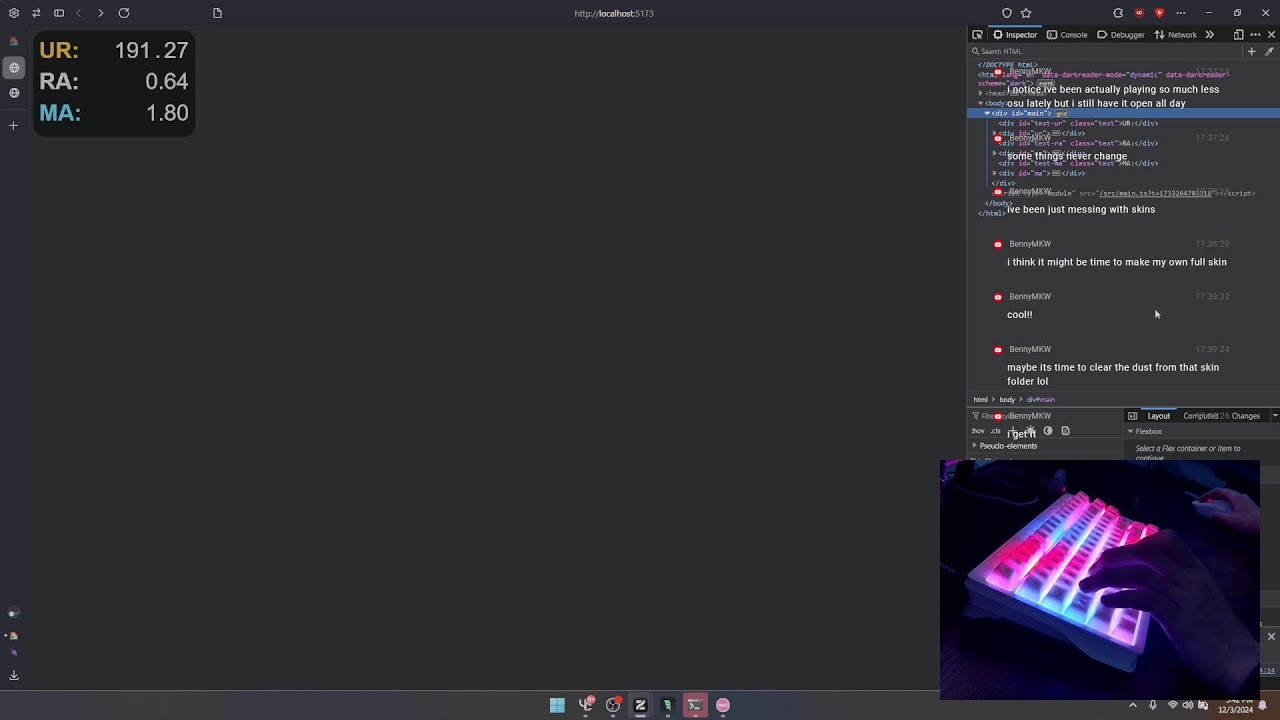Toggle the sidebar layout icon
1280x720 pixels.
(59, 13)
